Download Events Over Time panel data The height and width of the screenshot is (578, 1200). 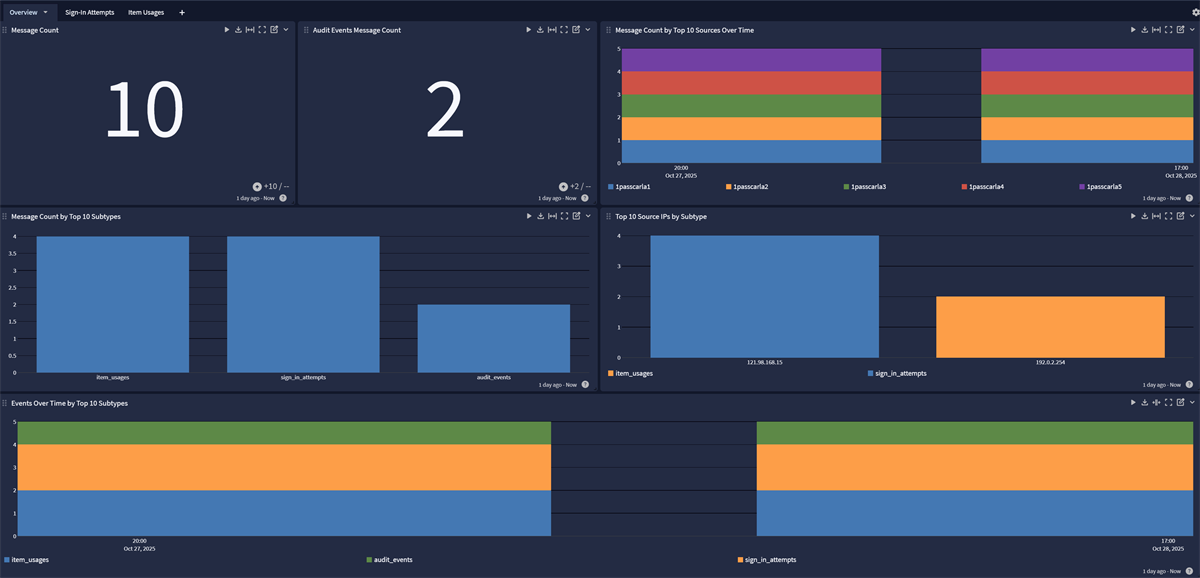click(1144, 402)
